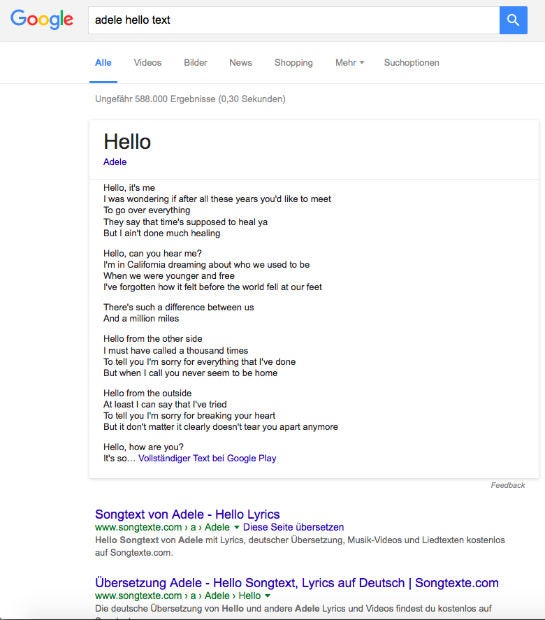Click 'Diese Seite übersetzen' link
Screen dimensions: 545x620
pos(293,527)
